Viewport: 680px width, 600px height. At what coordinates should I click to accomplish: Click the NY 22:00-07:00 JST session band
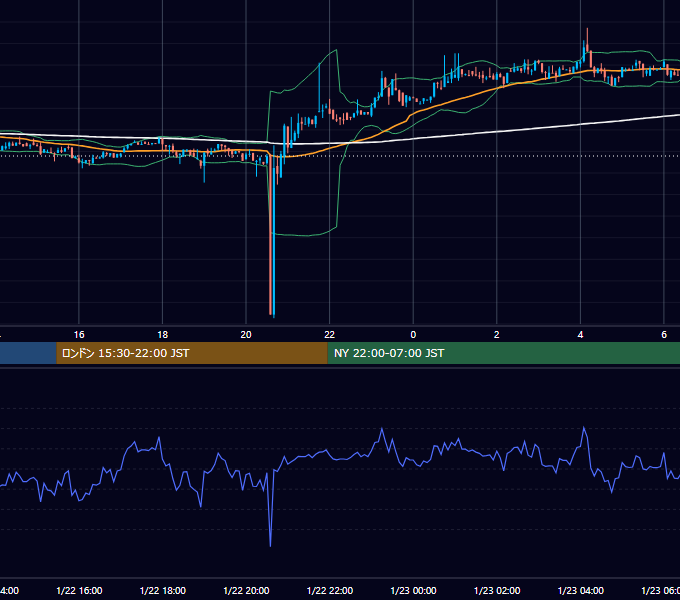pyautogui.click(x=503, y=353)
